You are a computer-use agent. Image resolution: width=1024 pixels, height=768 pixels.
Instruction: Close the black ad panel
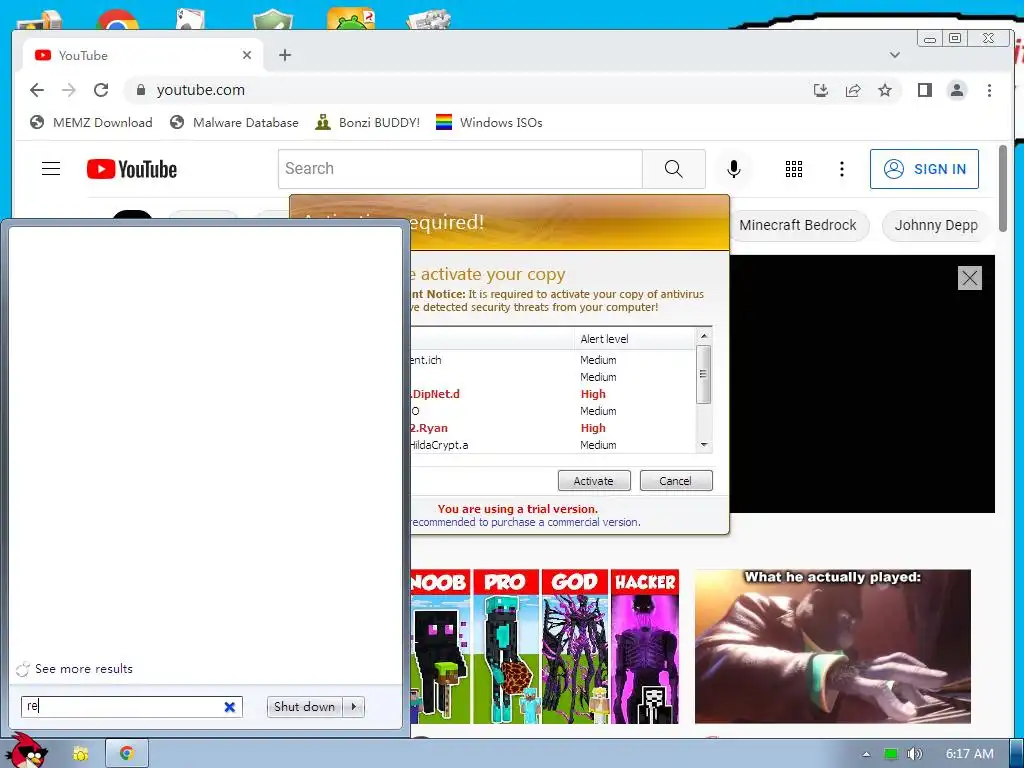pyautogui.click(x=970, y=278)
